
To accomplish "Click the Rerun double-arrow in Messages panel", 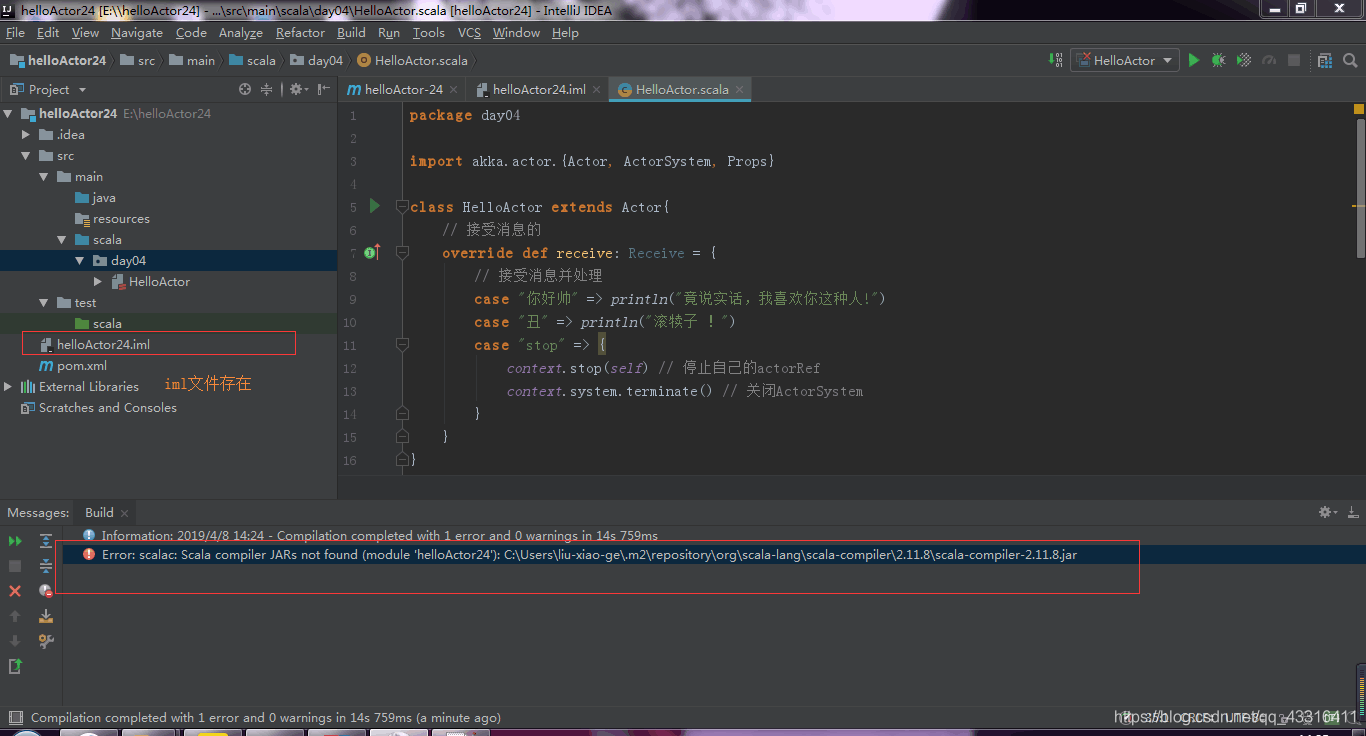I will pos(15,541).
